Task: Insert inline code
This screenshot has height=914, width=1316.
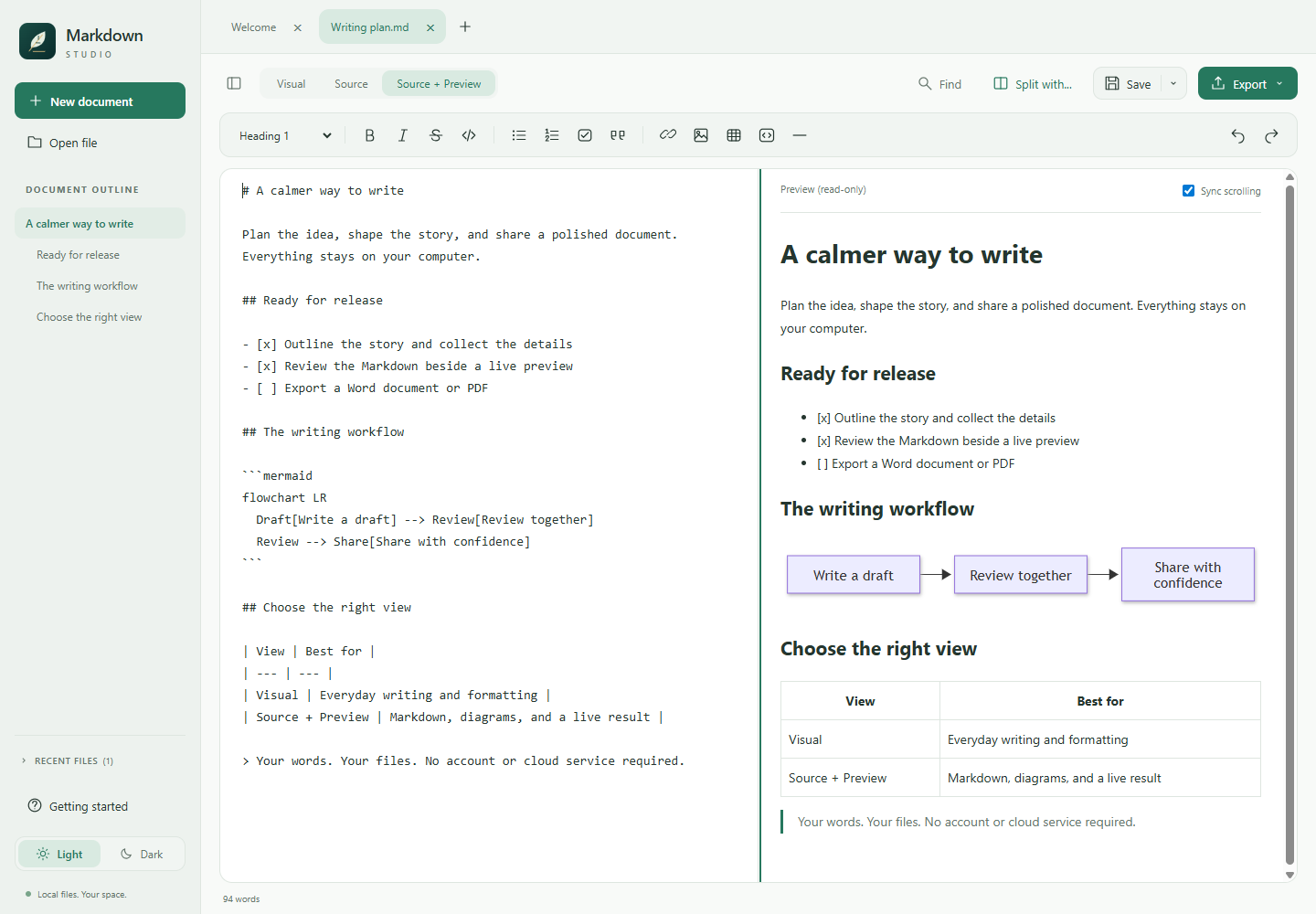Action: pos(469,135)
